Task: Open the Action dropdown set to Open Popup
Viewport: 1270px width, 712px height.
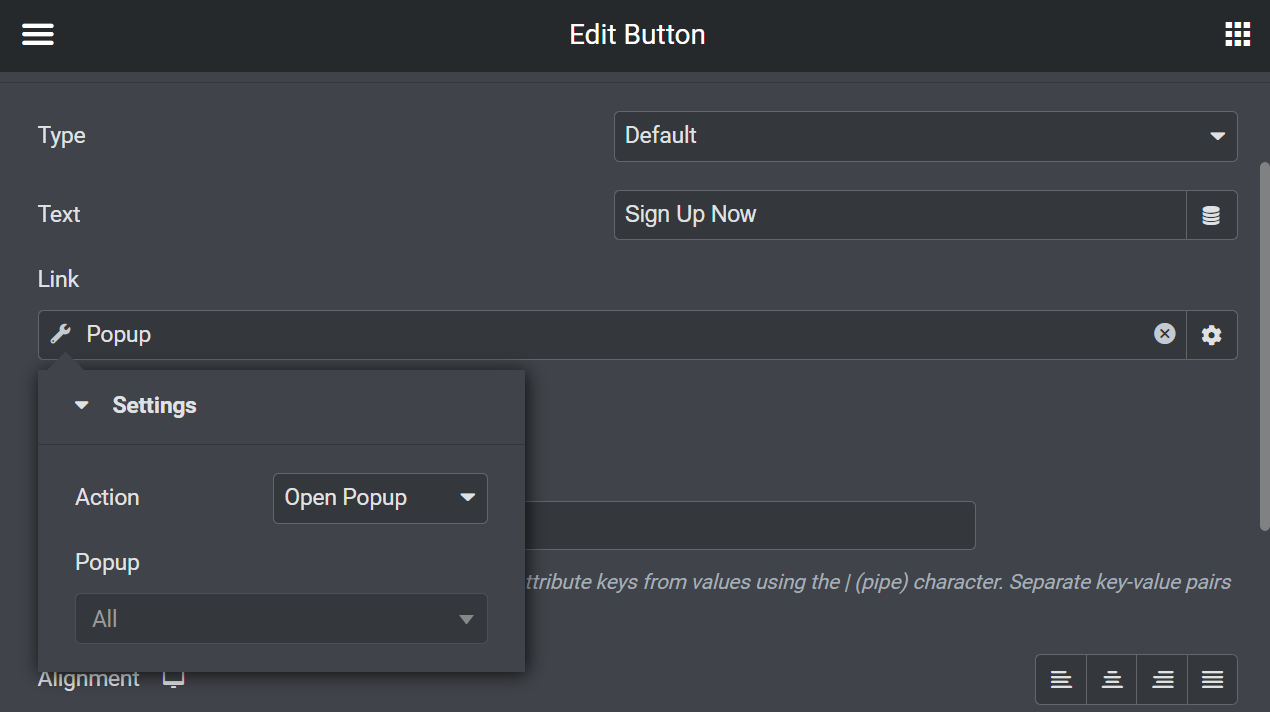Action: (x=379, y=497)
